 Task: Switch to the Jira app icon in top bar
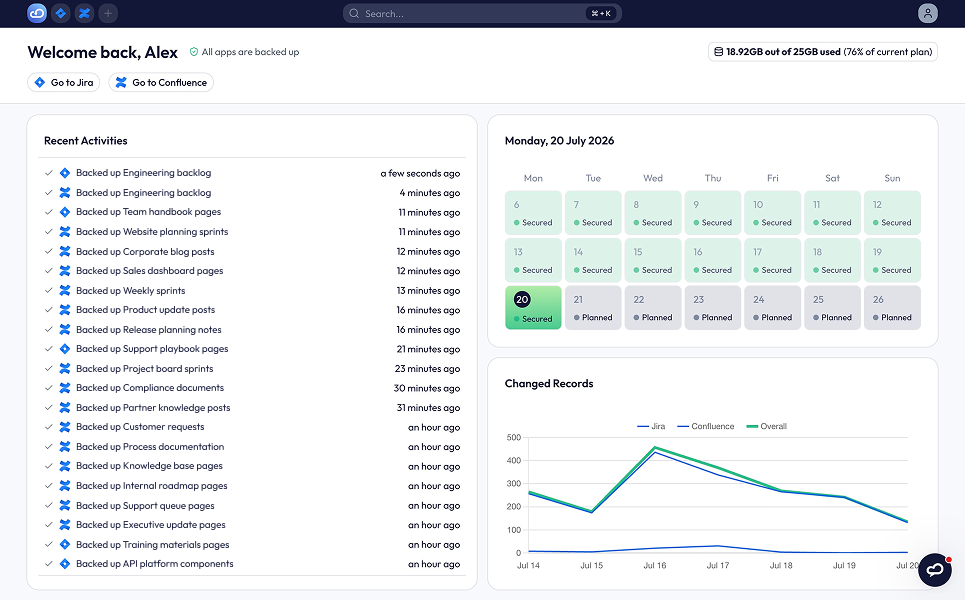60,13
